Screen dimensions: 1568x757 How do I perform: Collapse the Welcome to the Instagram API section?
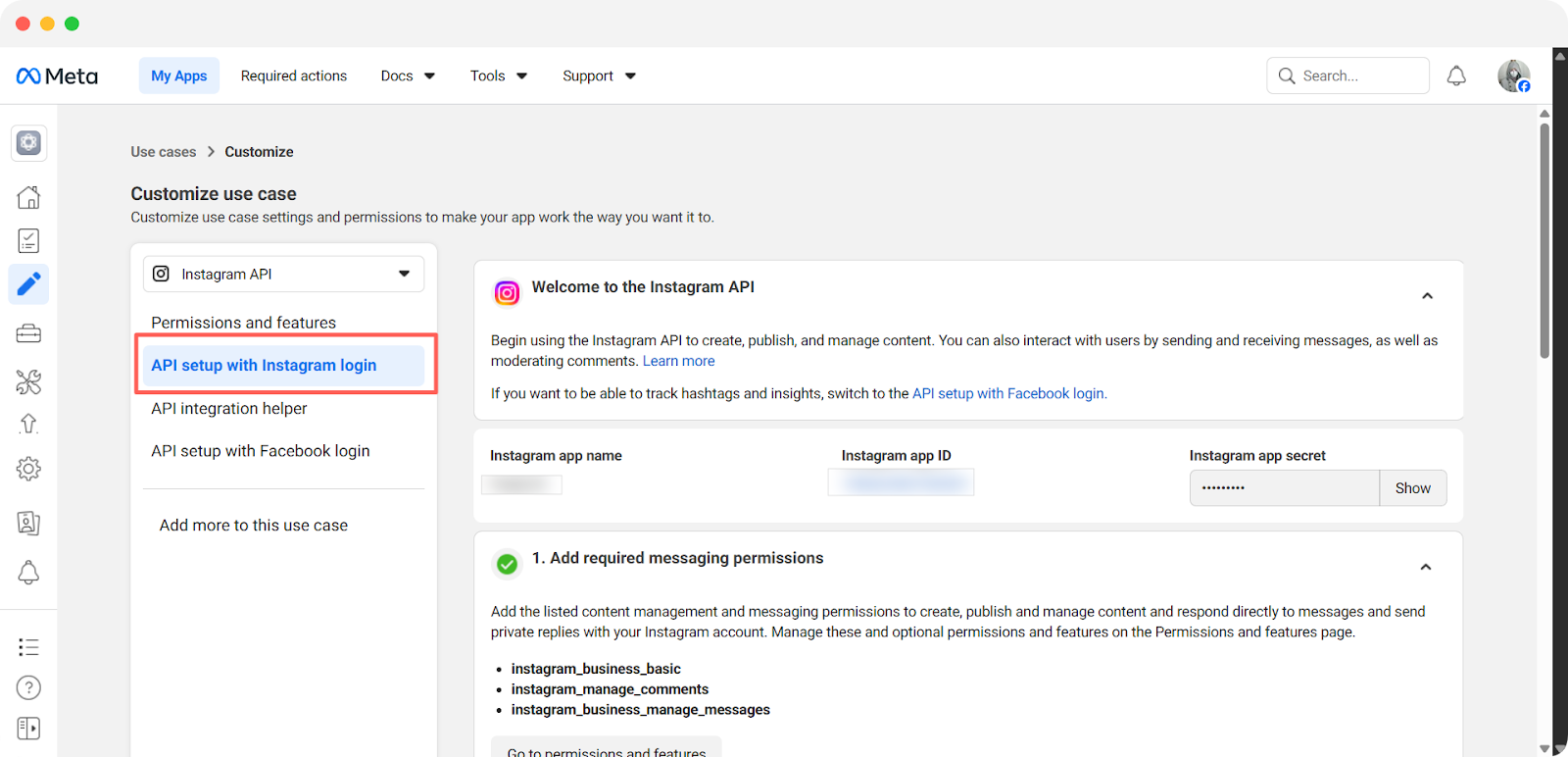pyautogui.click(x=1427, y=296)
